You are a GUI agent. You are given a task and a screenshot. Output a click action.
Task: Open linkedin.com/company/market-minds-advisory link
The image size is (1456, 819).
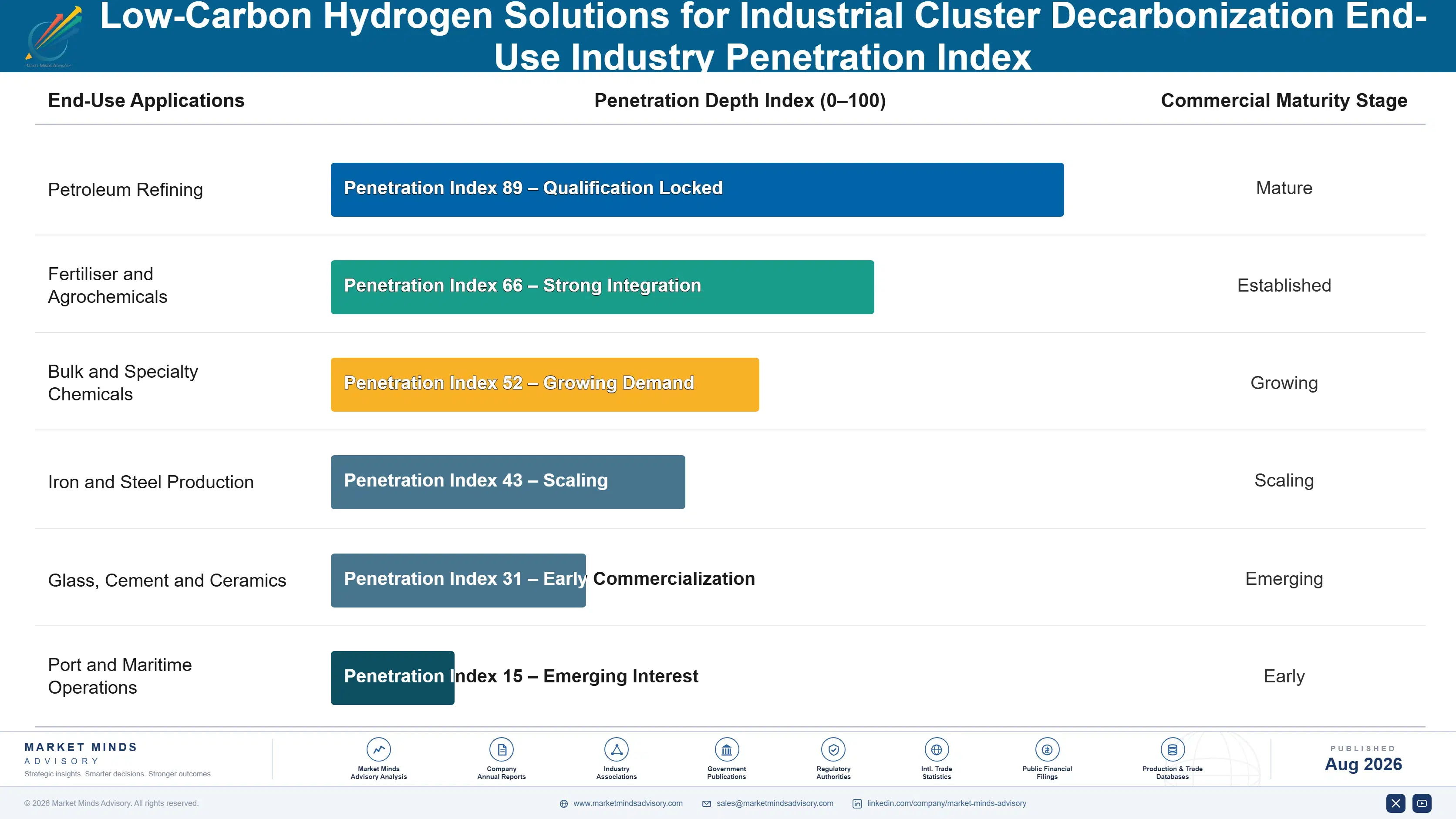pyautogui.click(x=946, y=803)
